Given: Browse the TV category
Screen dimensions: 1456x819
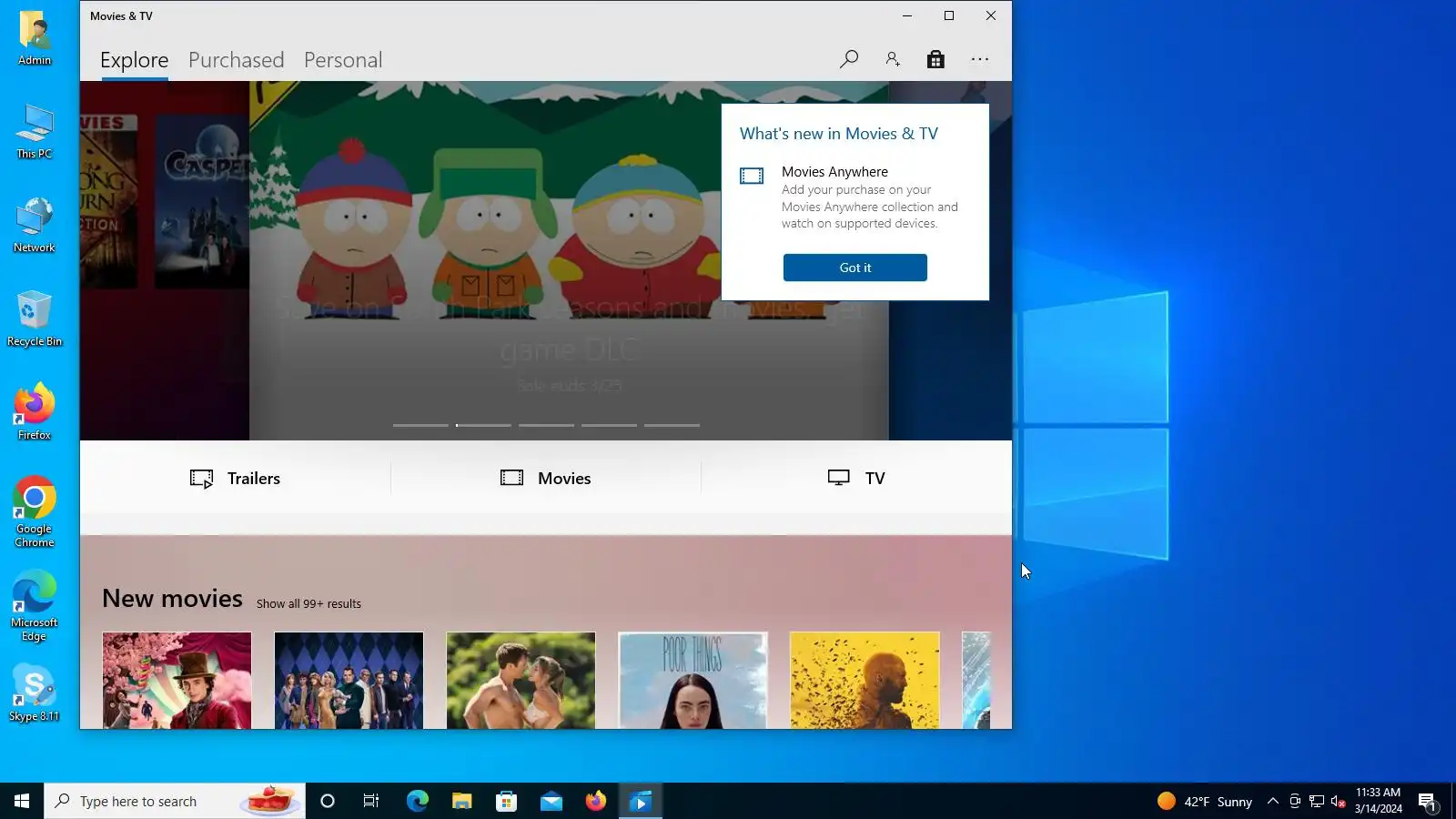Looking at the screenshot, I should click(x=856, y=479).
